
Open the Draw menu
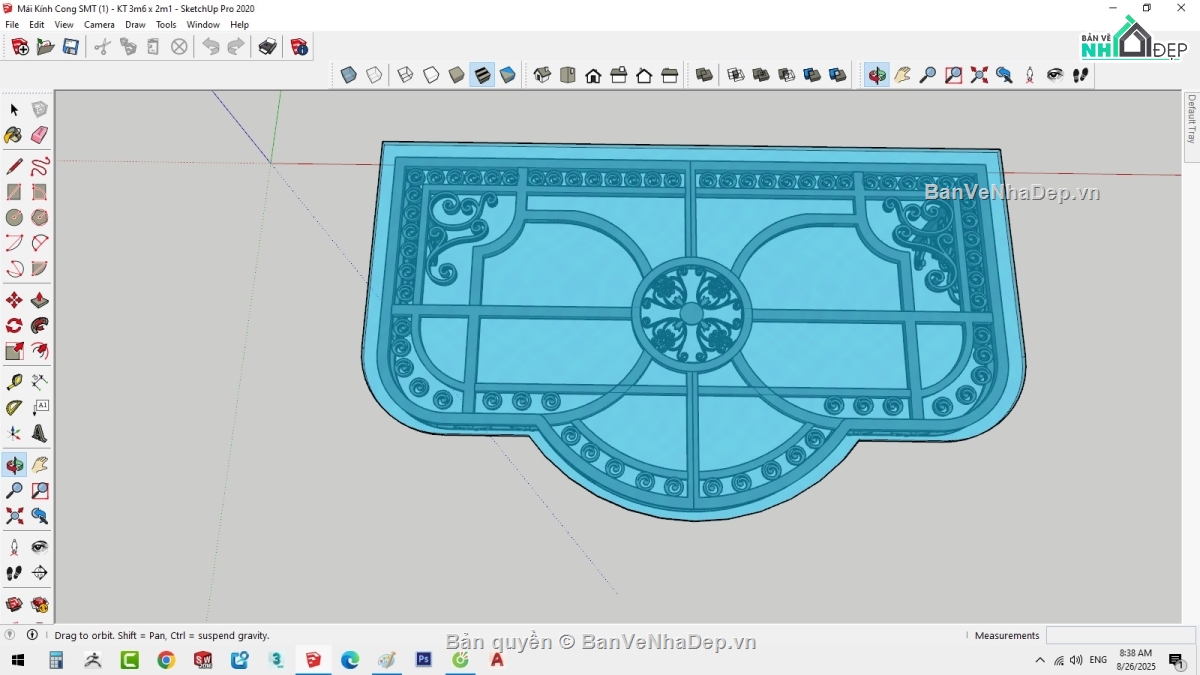click(x=135, y=25)
